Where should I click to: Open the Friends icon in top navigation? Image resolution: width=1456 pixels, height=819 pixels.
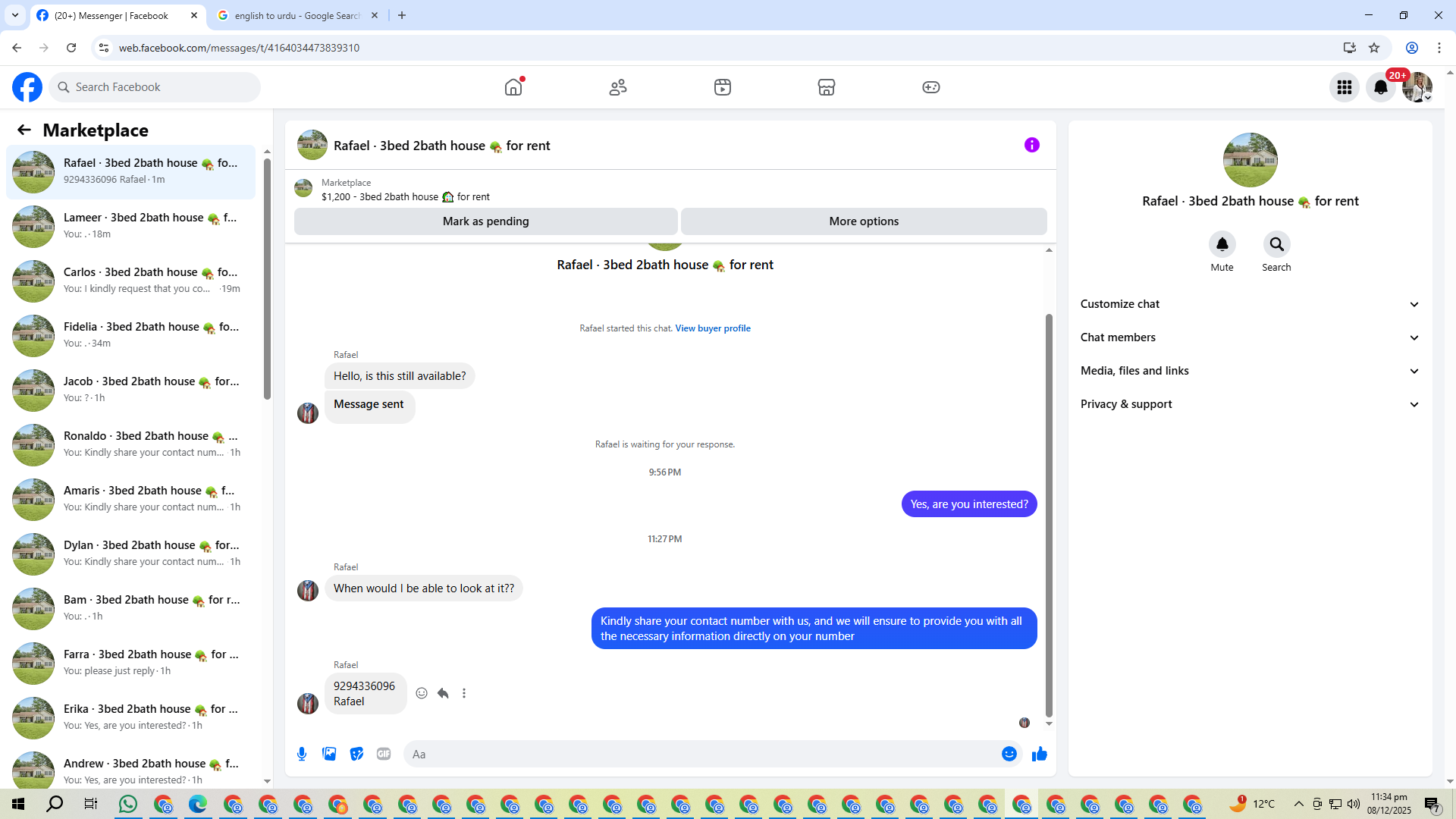coord(618,87)
